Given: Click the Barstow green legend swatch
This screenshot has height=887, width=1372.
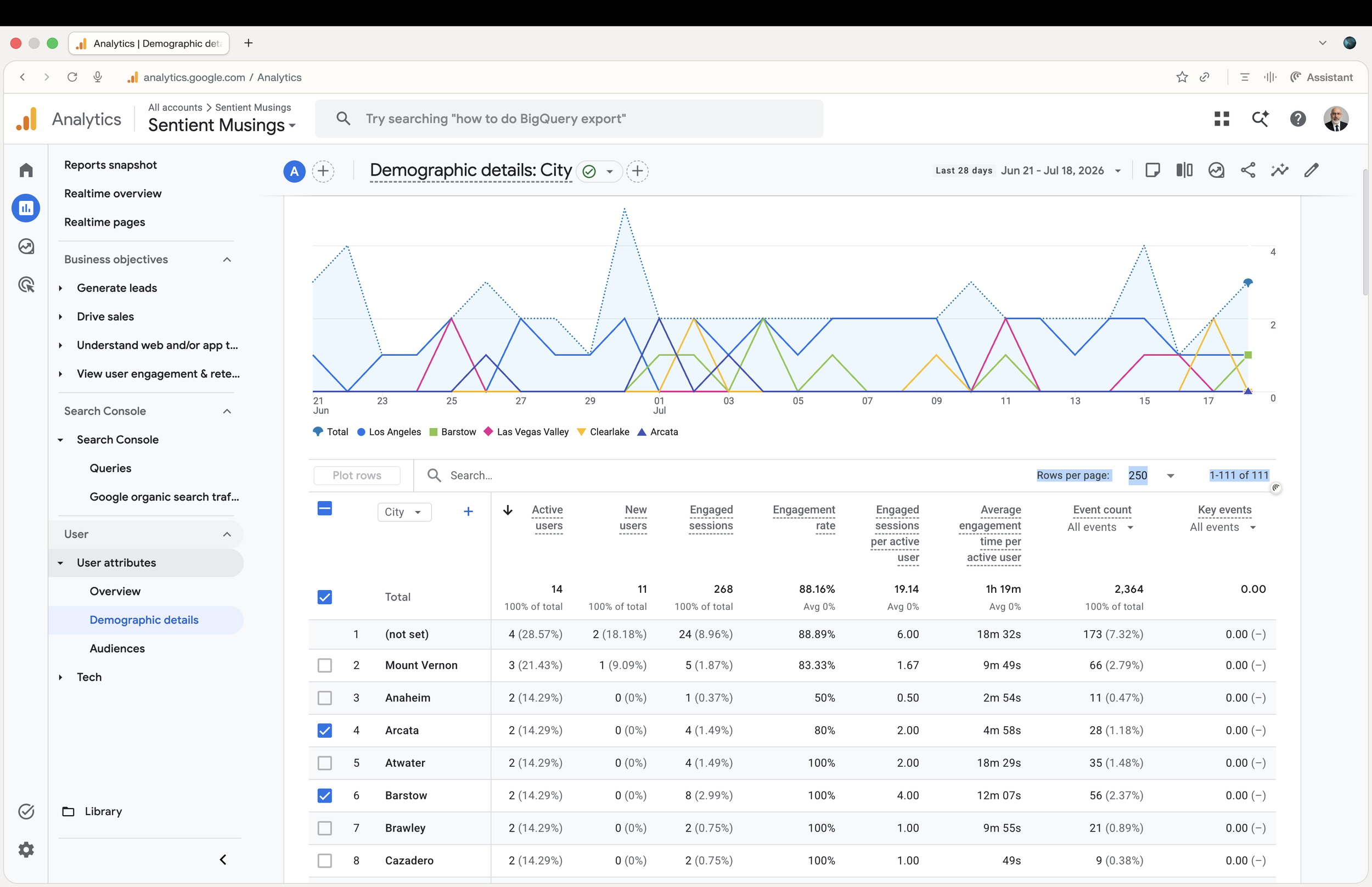Looking at the screenshot, I should (434, 432).
